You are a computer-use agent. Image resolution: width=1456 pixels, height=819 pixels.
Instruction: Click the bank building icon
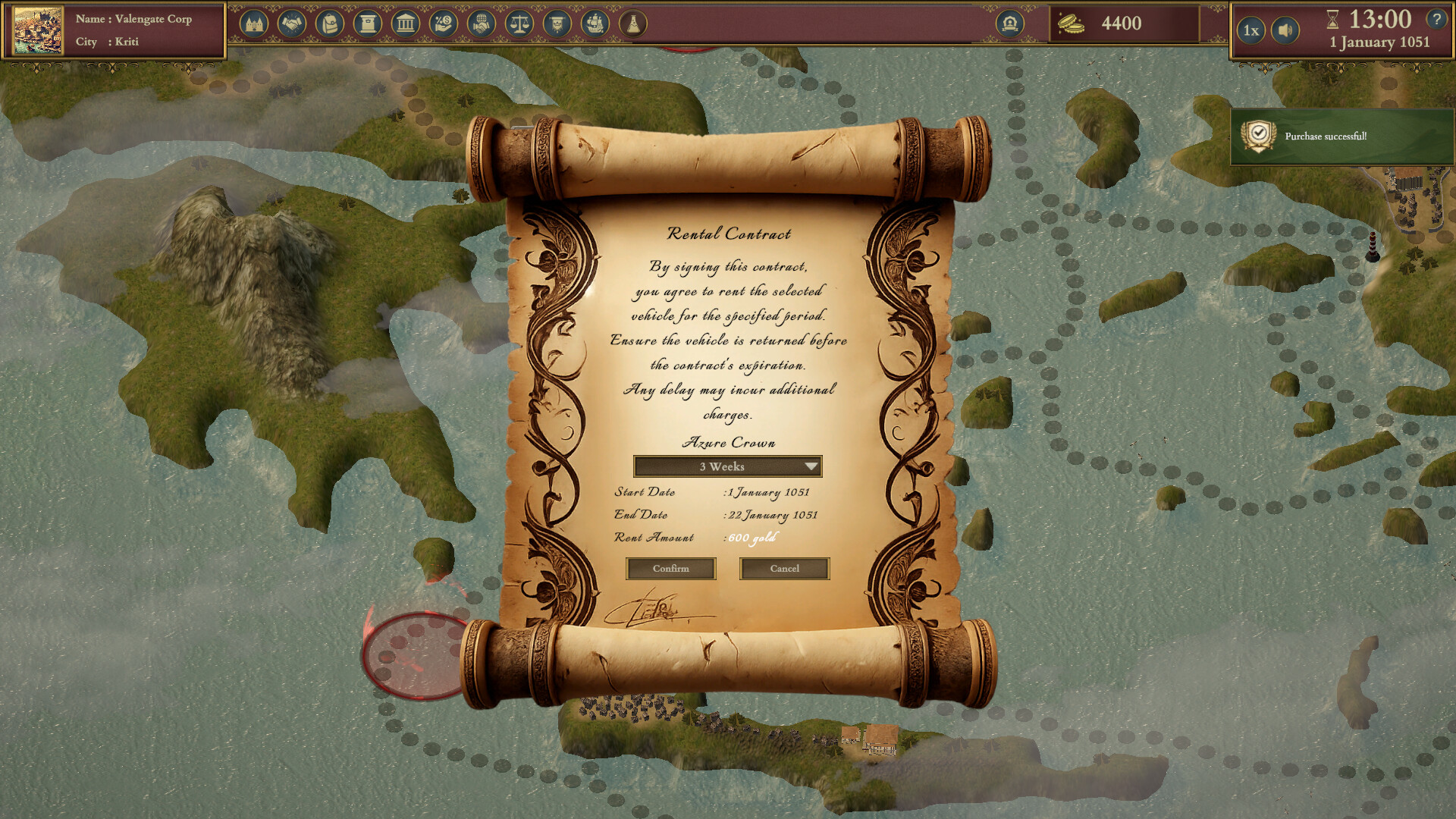406,24
